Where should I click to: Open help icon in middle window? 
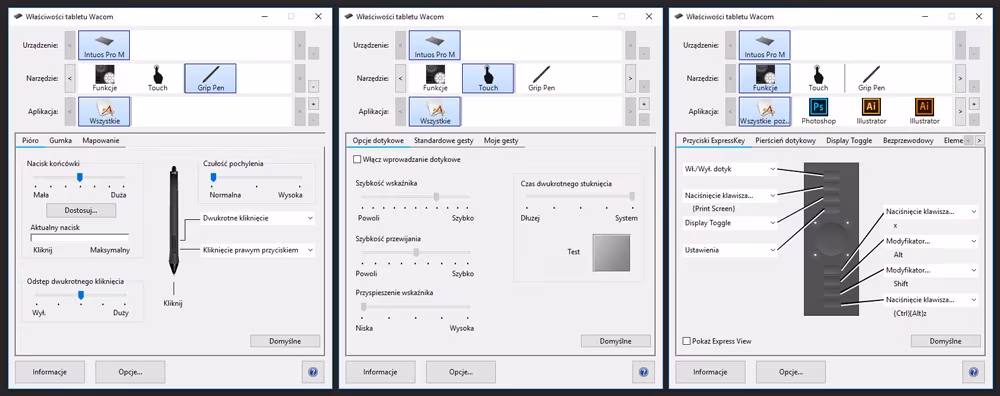(x=643, y=372)
